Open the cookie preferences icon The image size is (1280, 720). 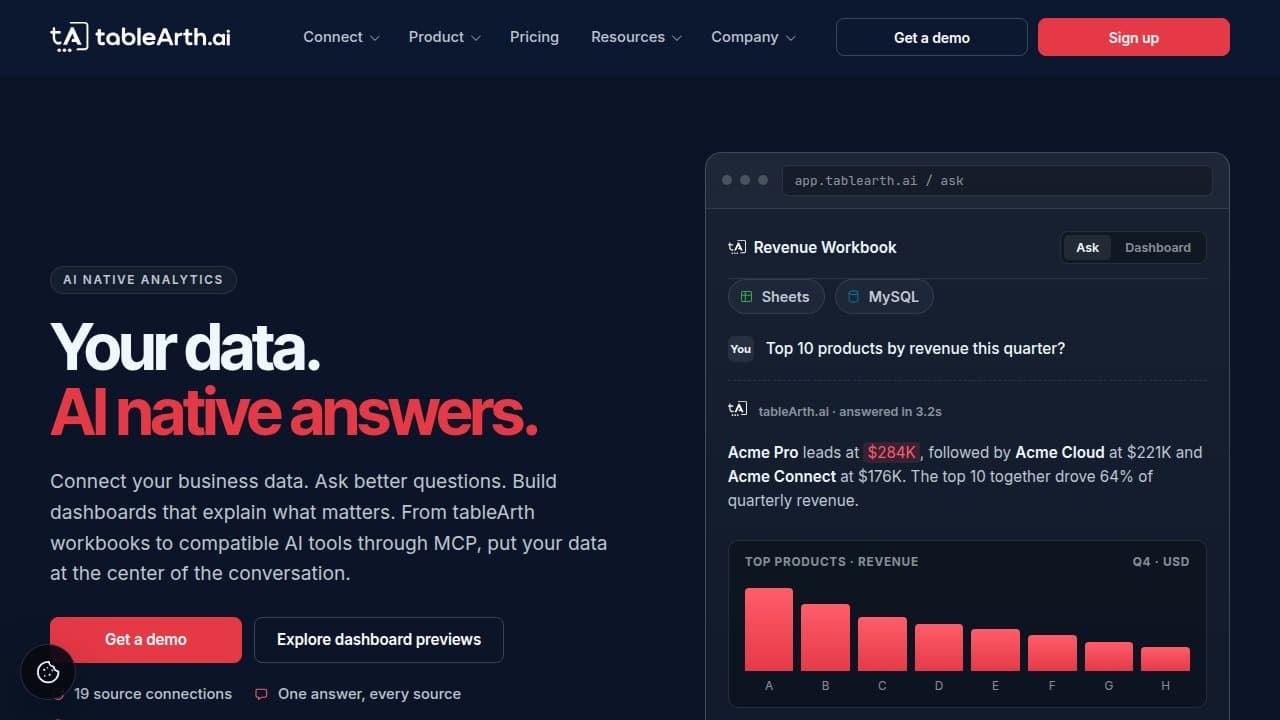coord(48,672)
